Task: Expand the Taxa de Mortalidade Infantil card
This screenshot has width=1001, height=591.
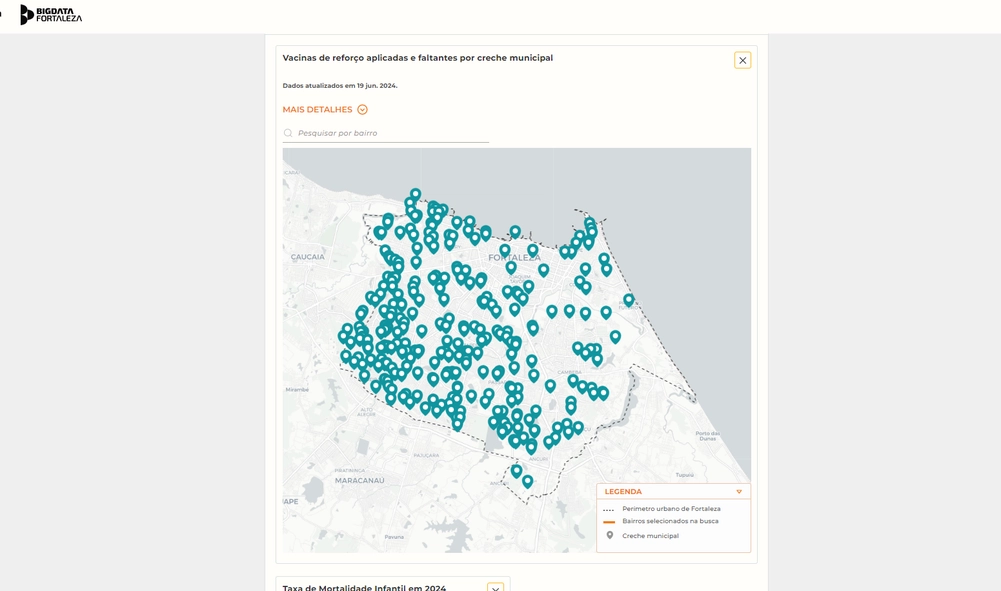Action: tap(495, 588)
